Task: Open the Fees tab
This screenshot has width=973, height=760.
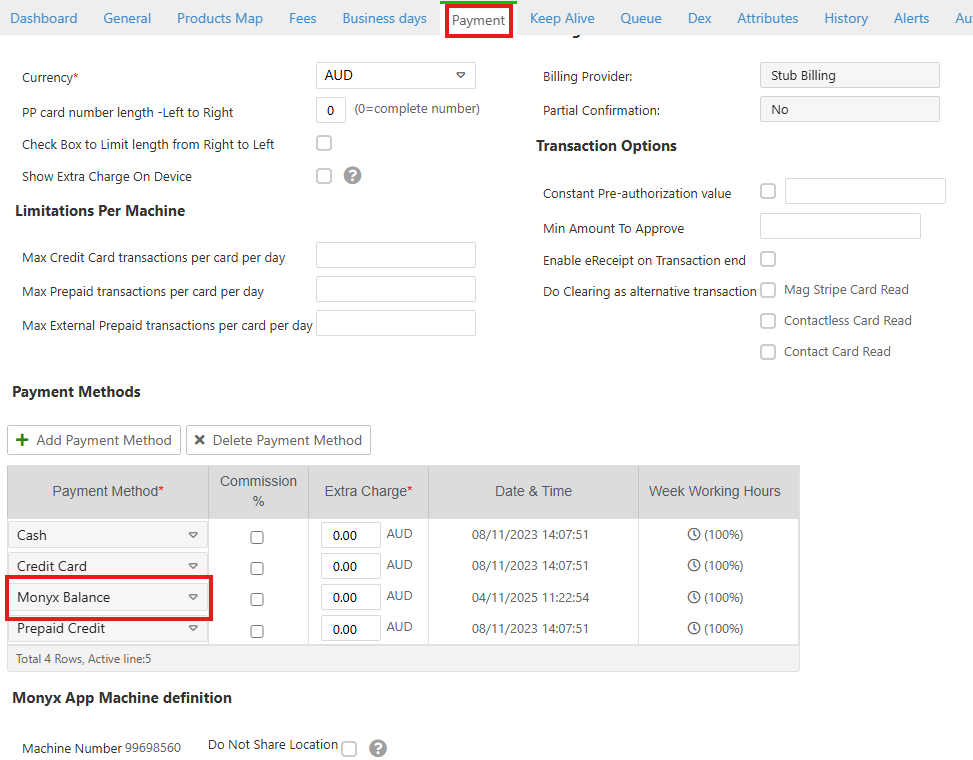Action: 303,18
